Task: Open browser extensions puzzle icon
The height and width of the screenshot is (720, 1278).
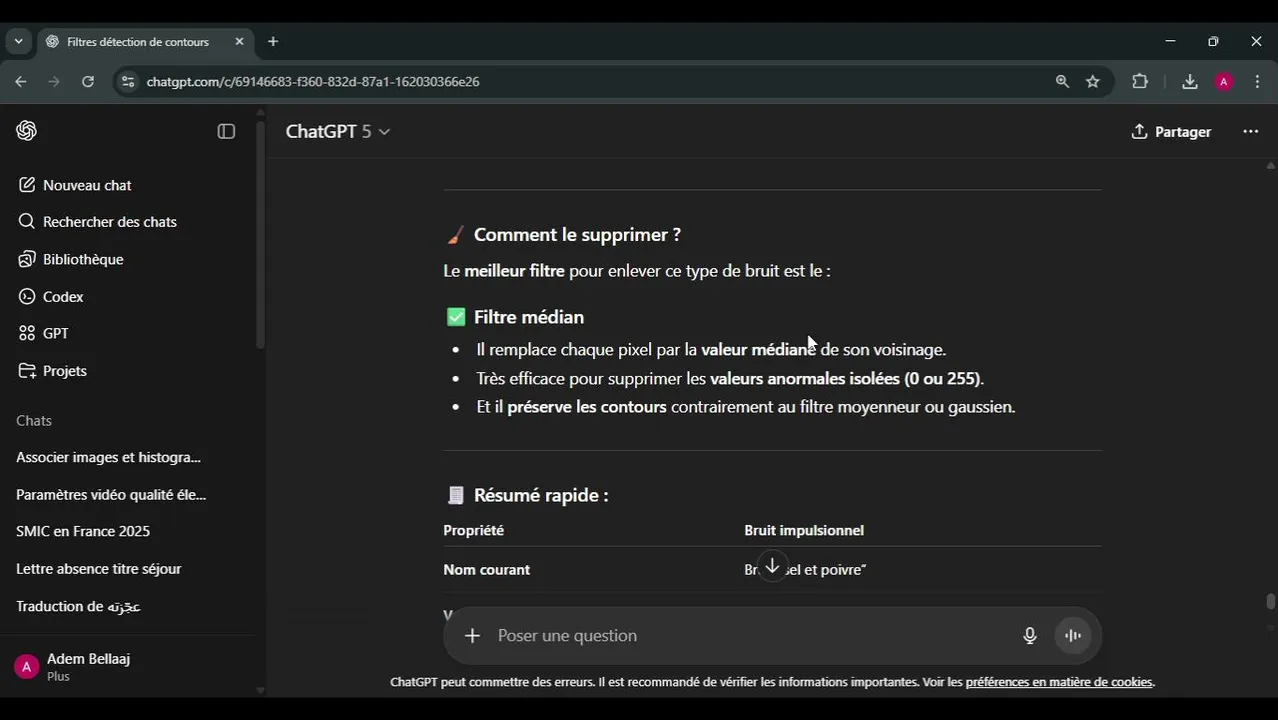Action: point(1140,82)
